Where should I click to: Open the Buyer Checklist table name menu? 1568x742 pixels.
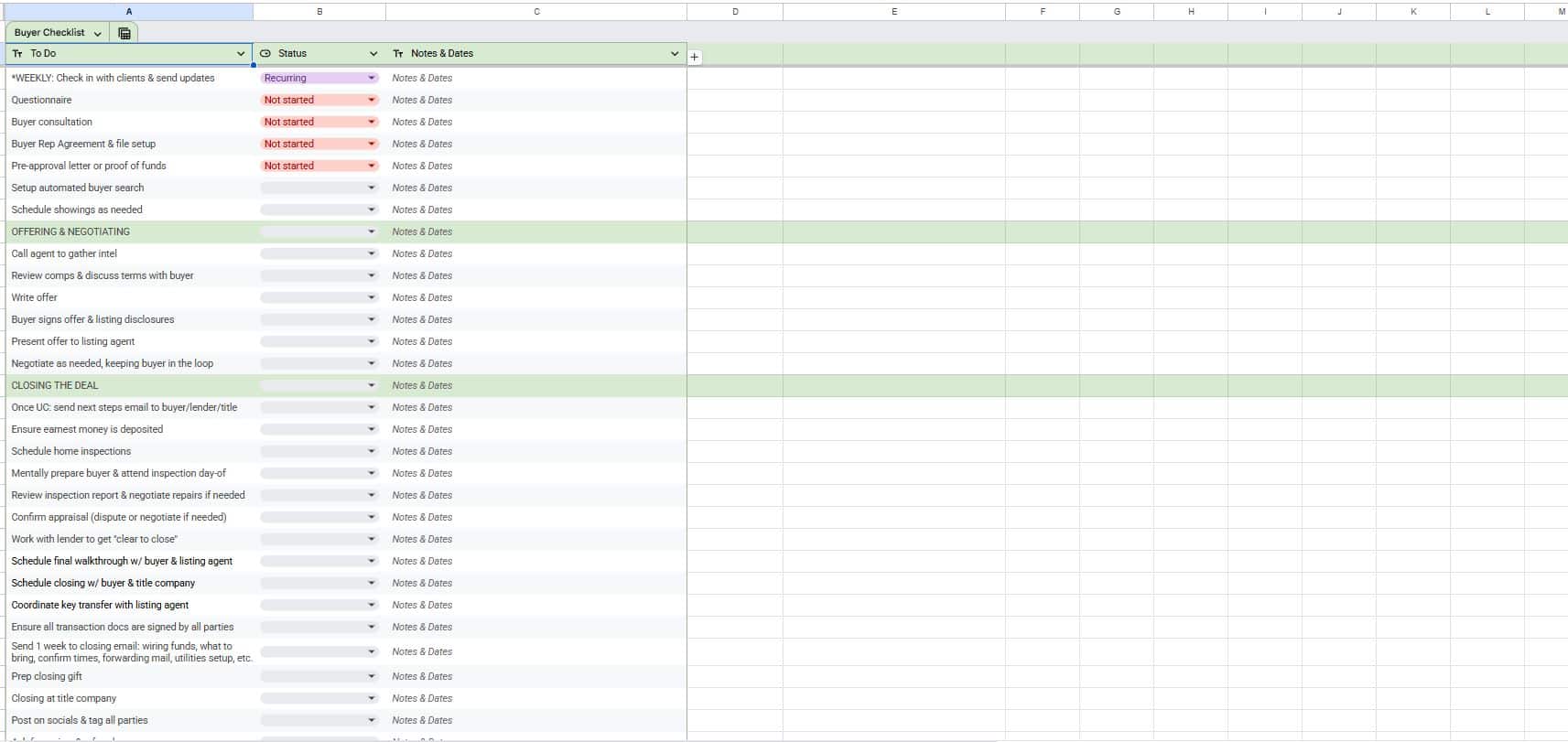click(97, 33)
